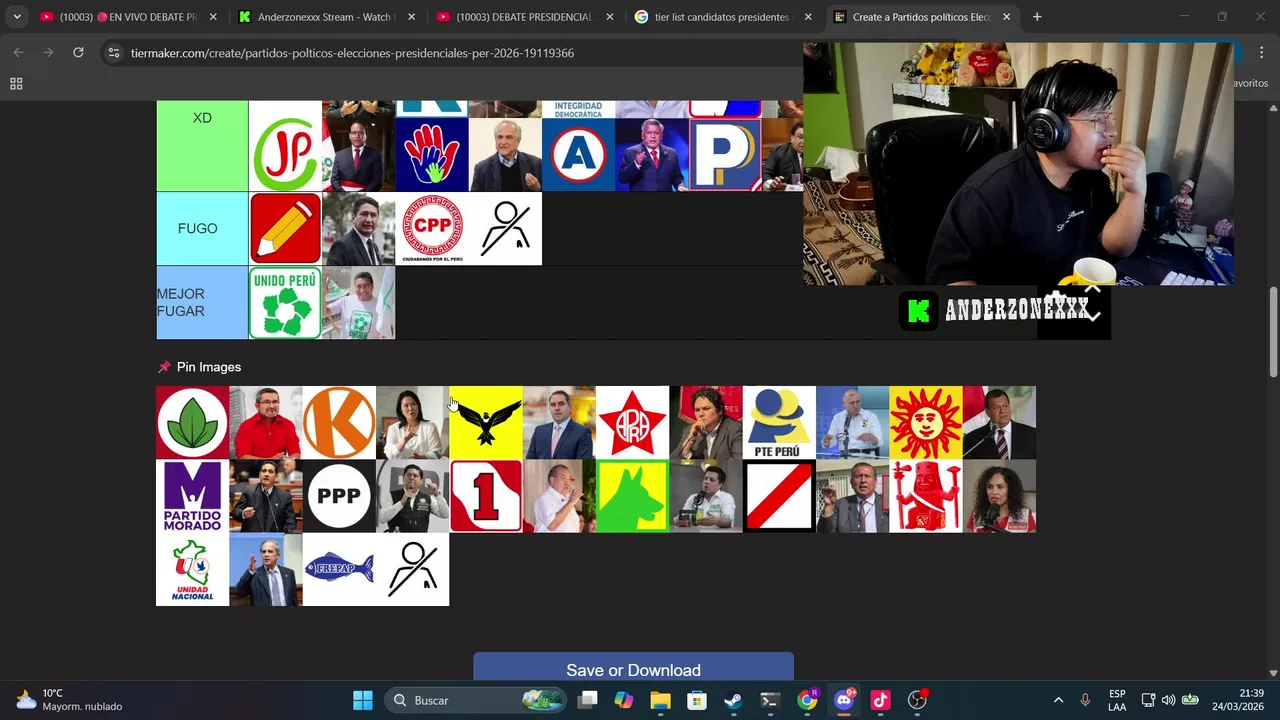Click the up chevron on webcam overlay
This screenshot has height=720, width=1280.
[x=1092, y=289]
